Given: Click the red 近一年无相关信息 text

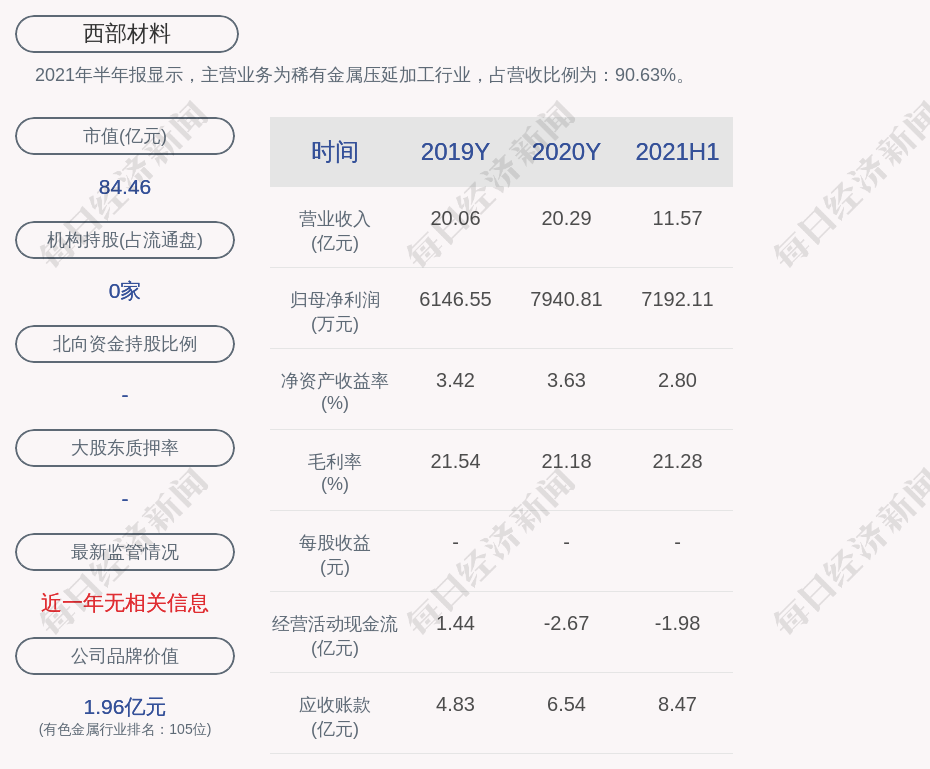Looking at the screenshot, I should pyautogui.click(x=125, y=603).
